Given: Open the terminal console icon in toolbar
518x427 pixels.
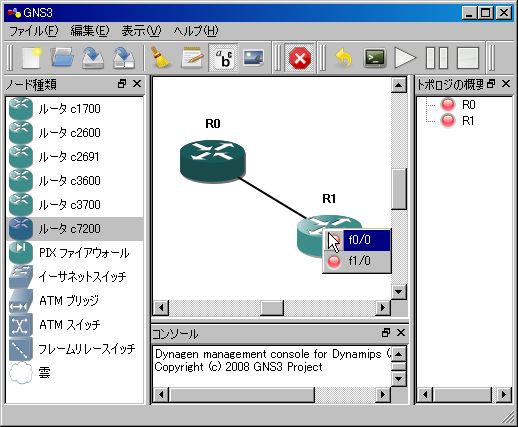Looking at the screenshot, I should 375,58.
